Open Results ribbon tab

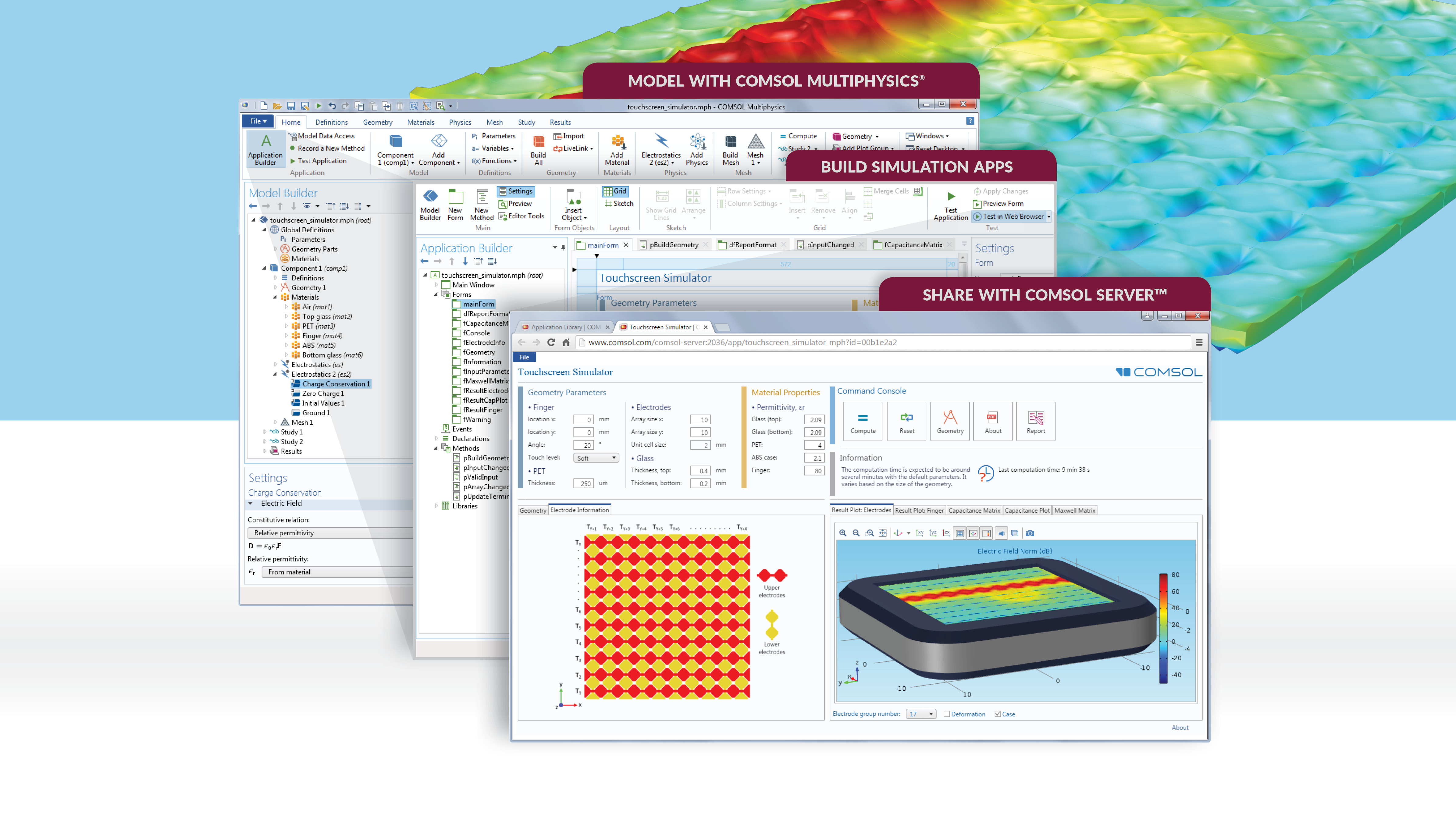pyautogui.click(x=560, y=122)
